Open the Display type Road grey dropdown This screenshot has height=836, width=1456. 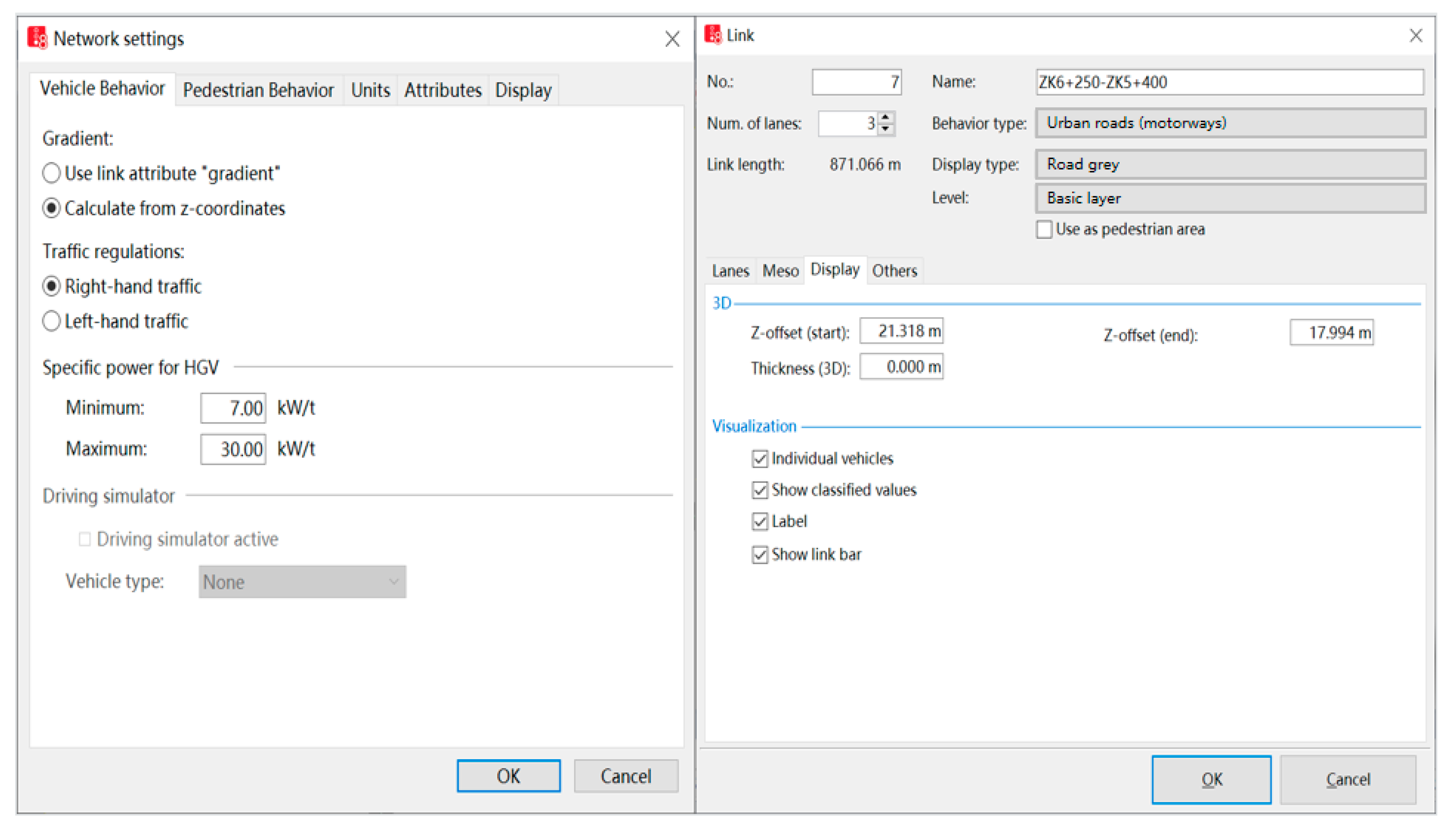1230,164
